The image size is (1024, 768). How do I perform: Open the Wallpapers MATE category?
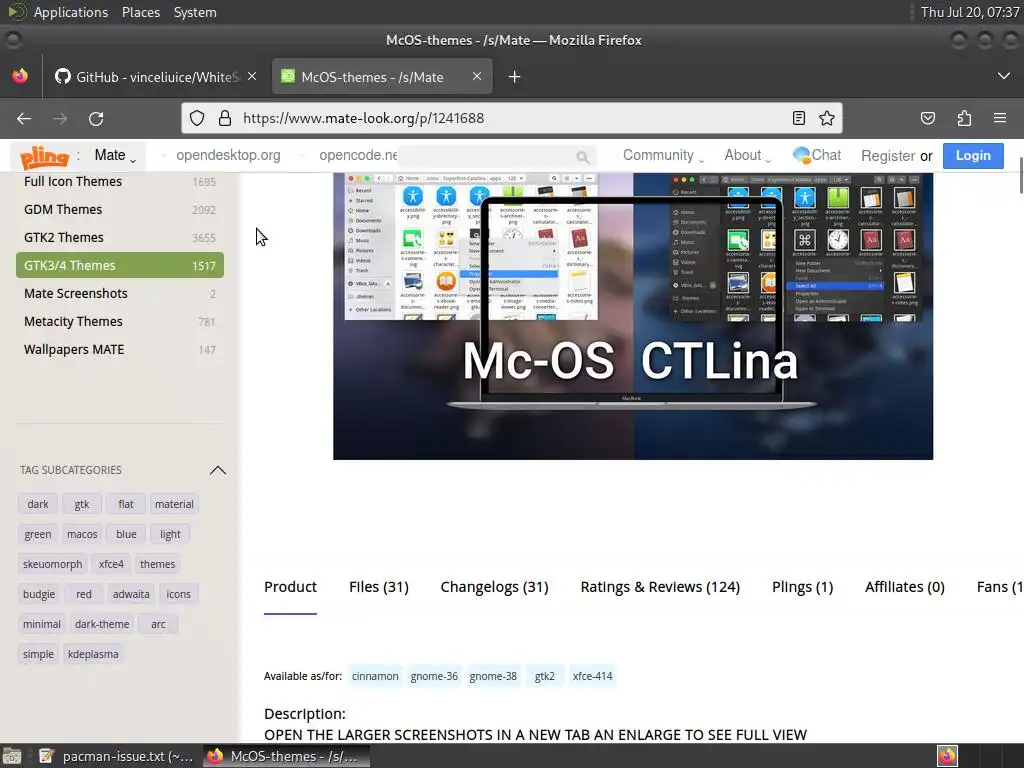pyautogui.click(x=120, y=349)
